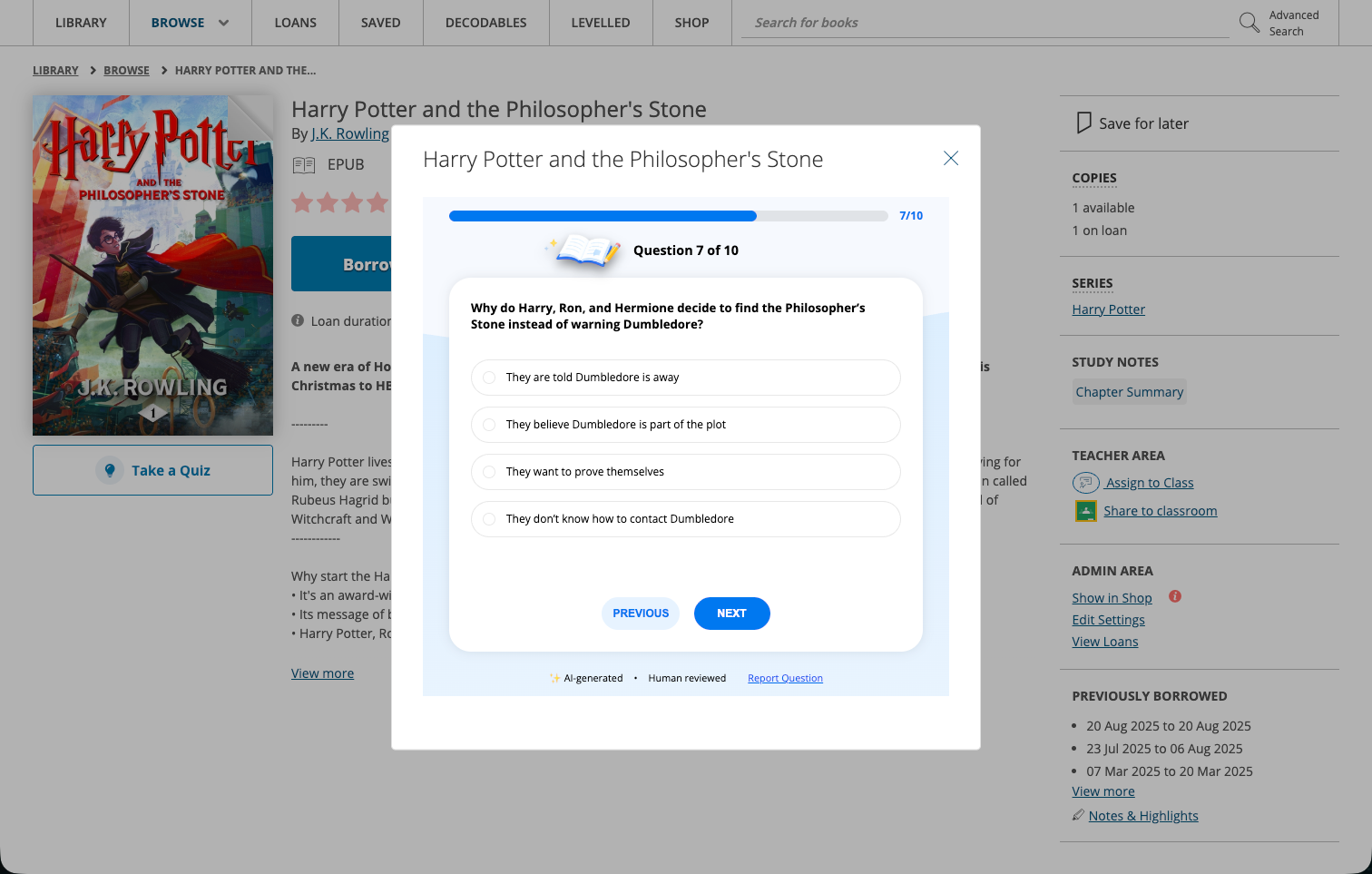Open the Chapter Summary study notes
This screenshot has height=874, width=1372.
[x=1130, y=392]
